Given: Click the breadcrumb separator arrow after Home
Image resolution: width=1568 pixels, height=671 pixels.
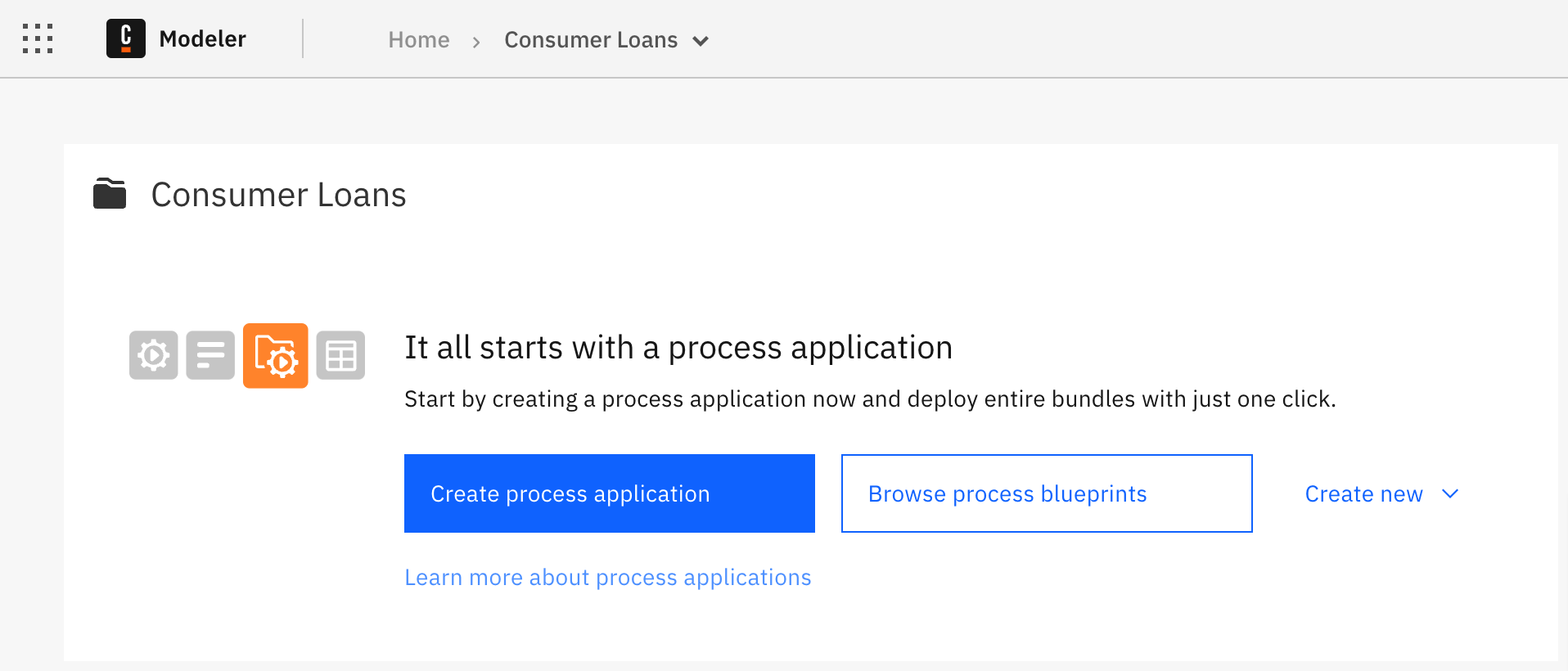Looking at the screenshot, I should 476,41.
